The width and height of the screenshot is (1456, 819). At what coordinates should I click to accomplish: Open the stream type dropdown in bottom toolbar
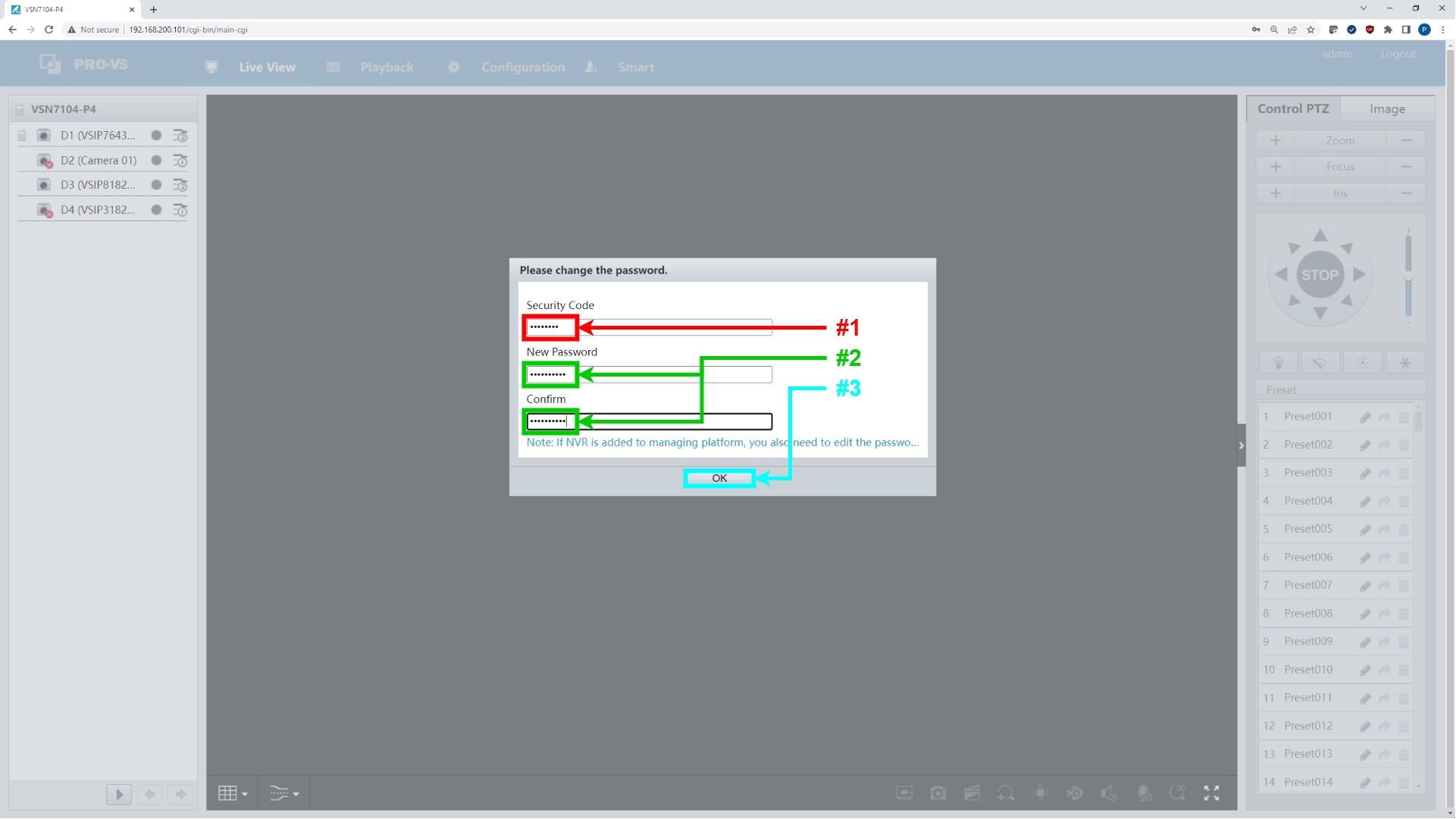pyautogui.click(x=284, y=793)
